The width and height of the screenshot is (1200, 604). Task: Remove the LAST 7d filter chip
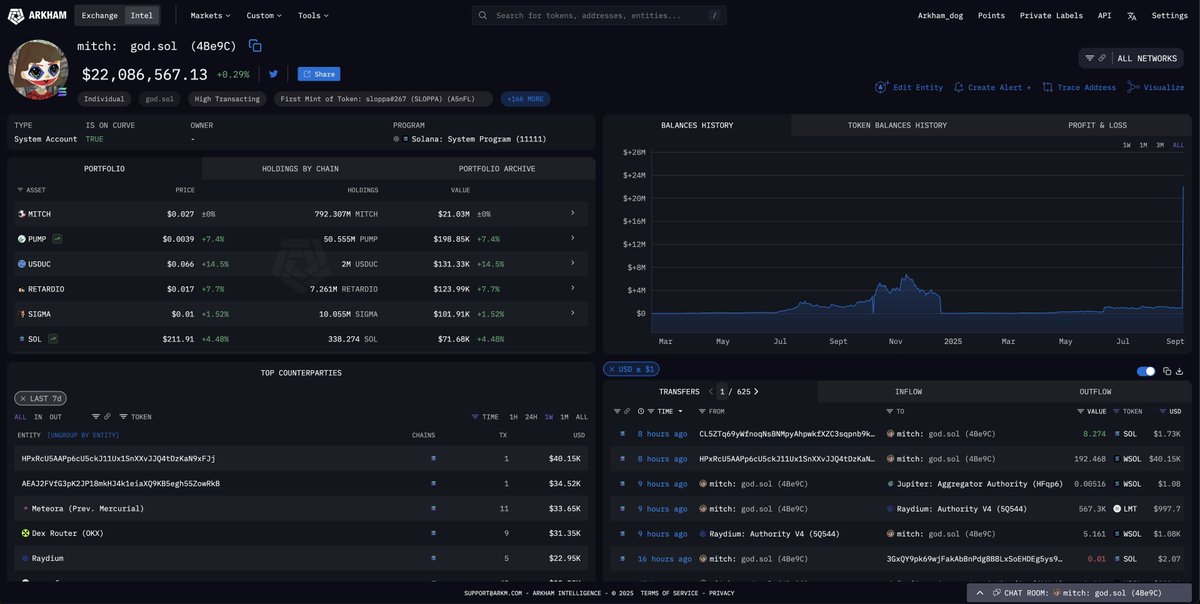click(x=23, y=398)
